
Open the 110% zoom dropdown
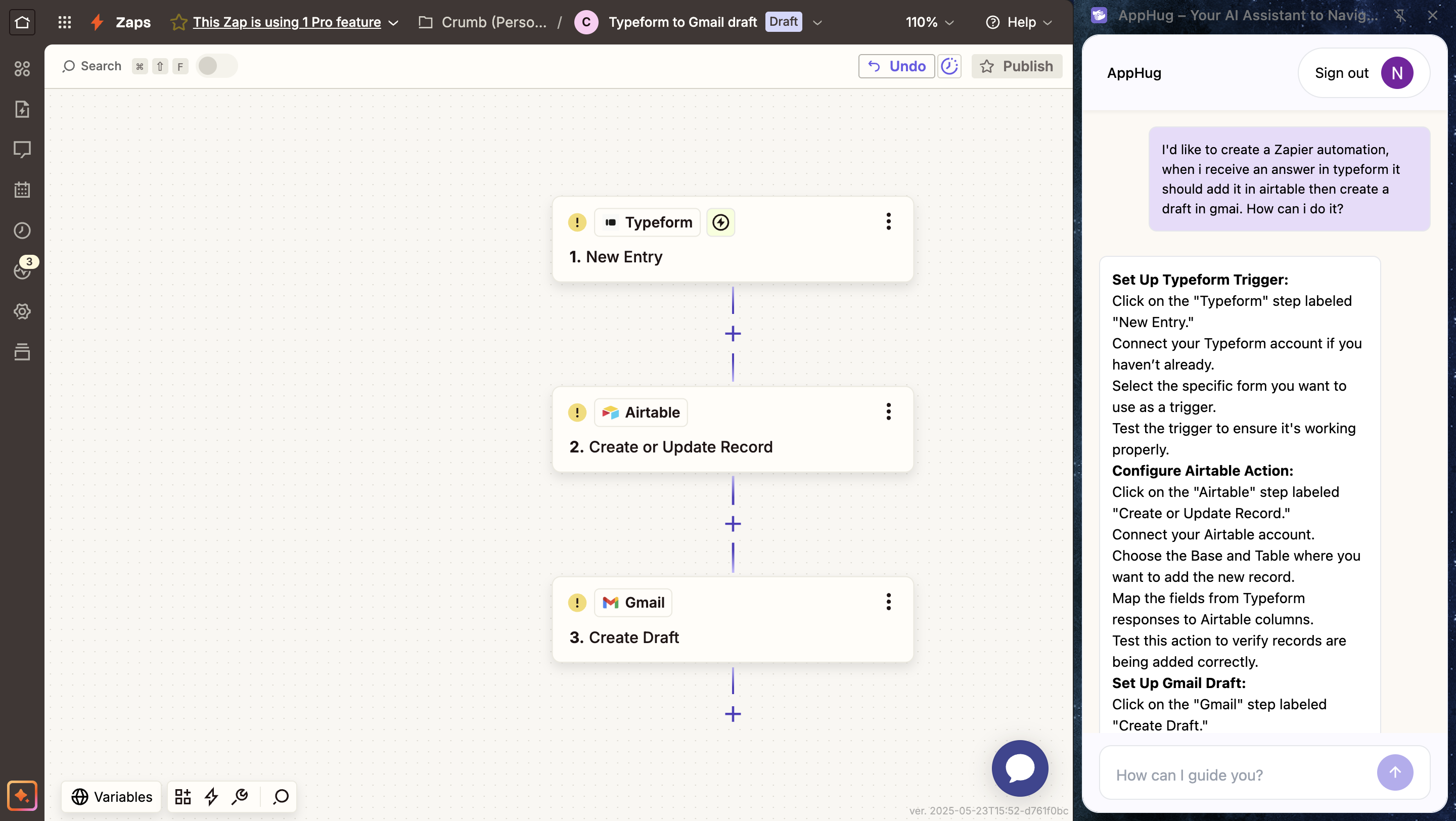(x=930, y=22)
